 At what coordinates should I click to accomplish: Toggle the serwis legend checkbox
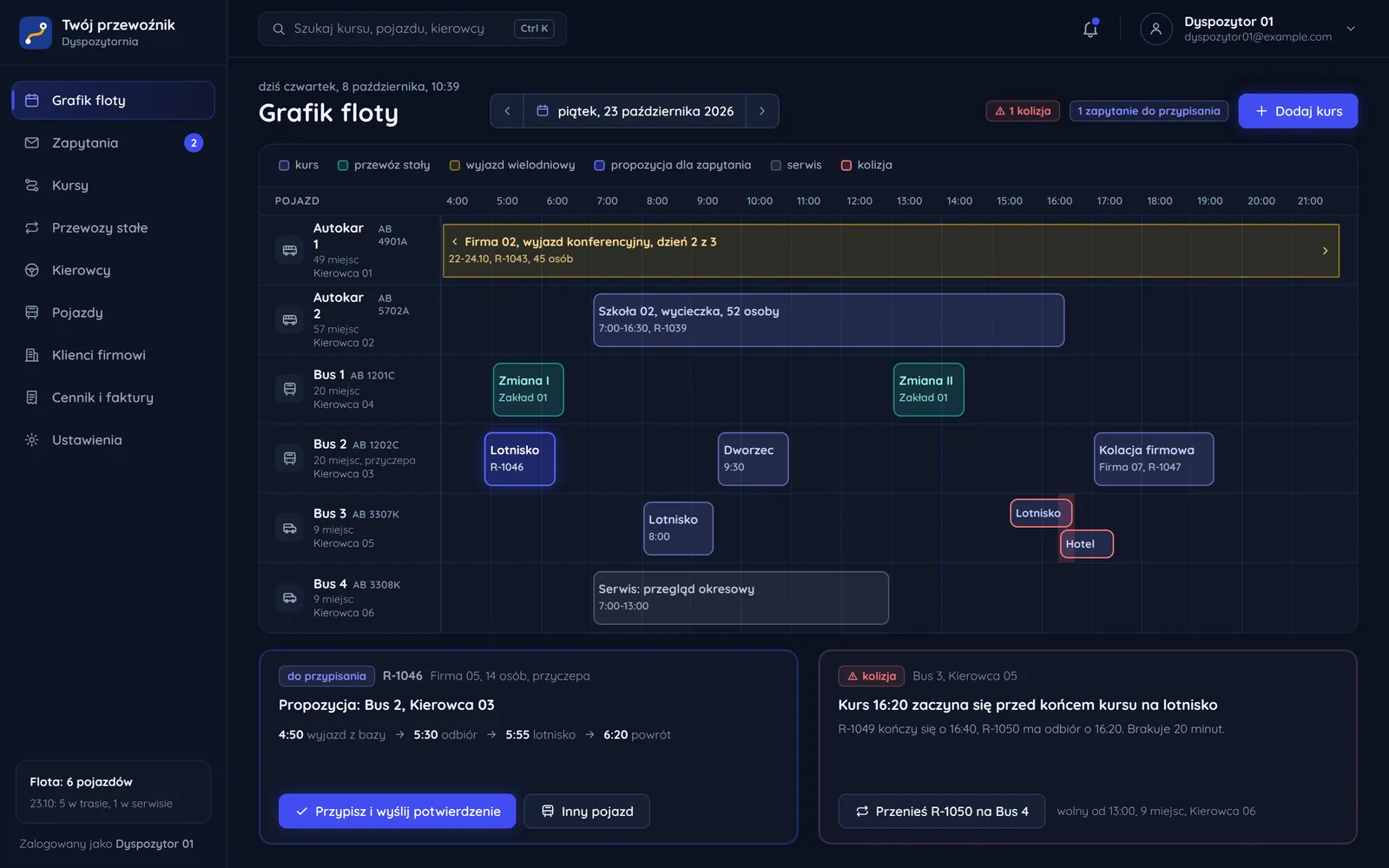click(776, 165)
